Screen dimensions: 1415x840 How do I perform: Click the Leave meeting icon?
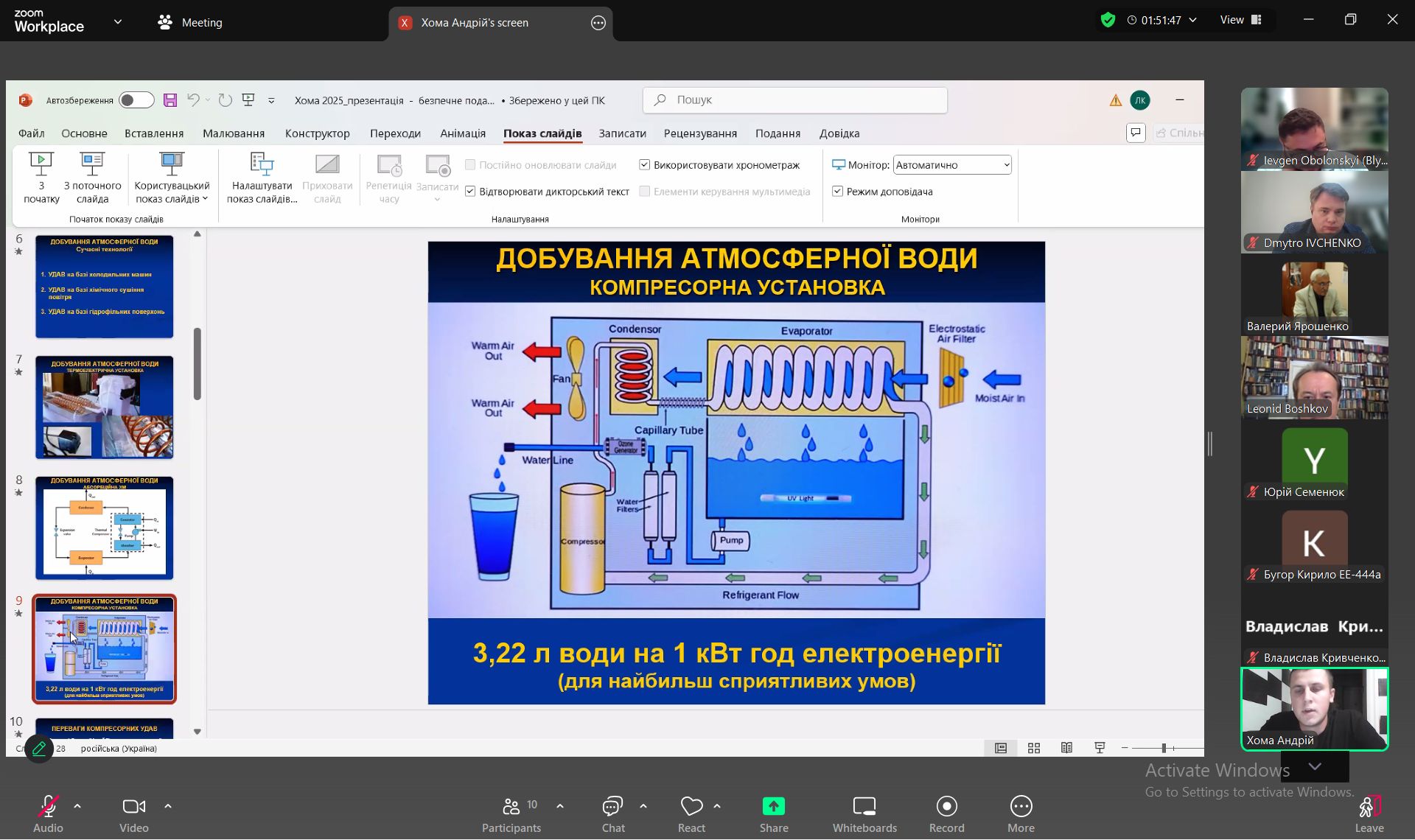pyautogui.click(x=1369, y=806)
